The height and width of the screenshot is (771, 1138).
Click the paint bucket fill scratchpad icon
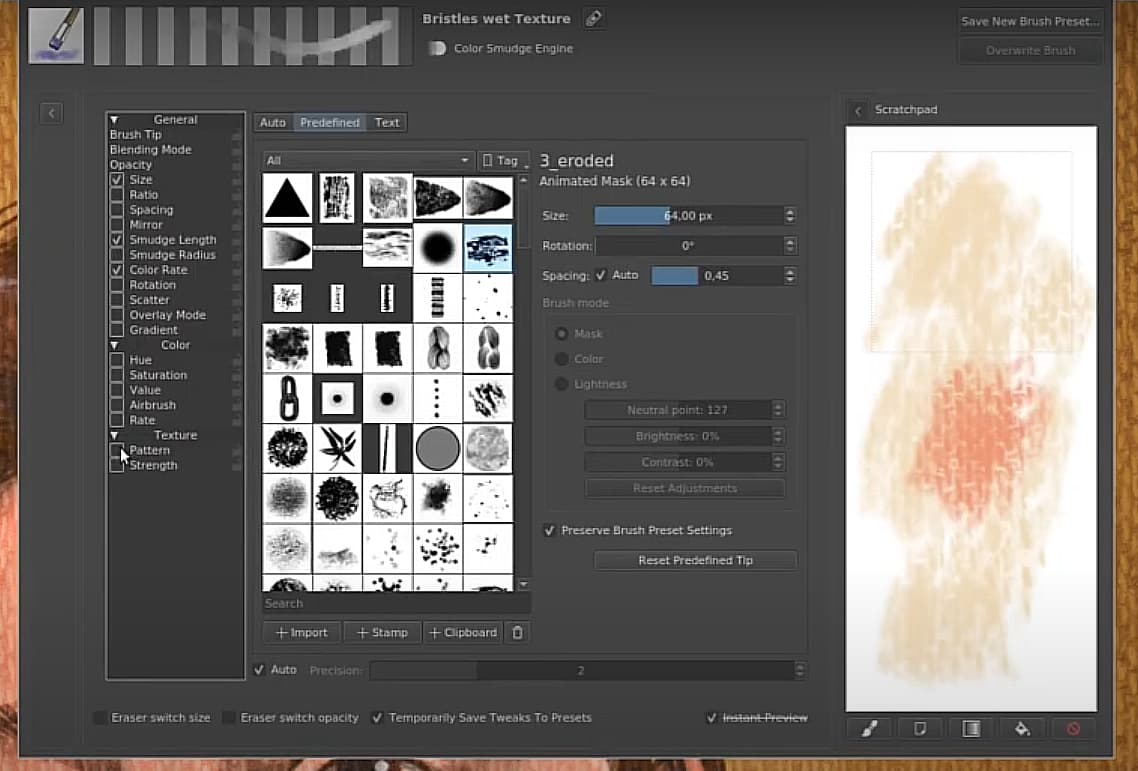[1022, 729]
